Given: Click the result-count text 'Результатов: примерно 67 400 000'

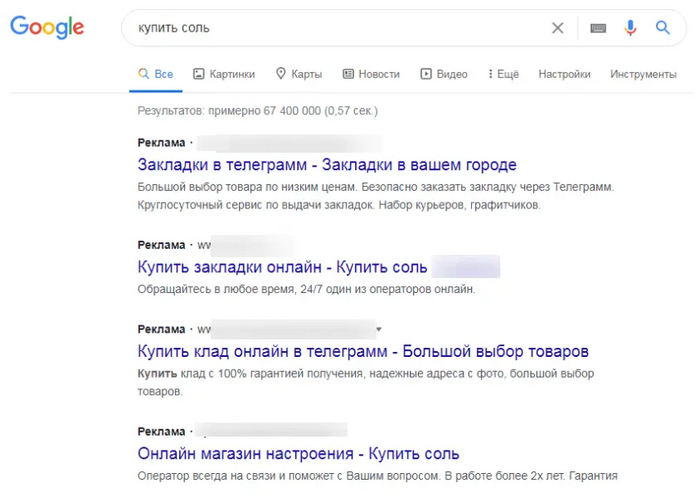Looking at the screenshot, I should coord(229,111).
